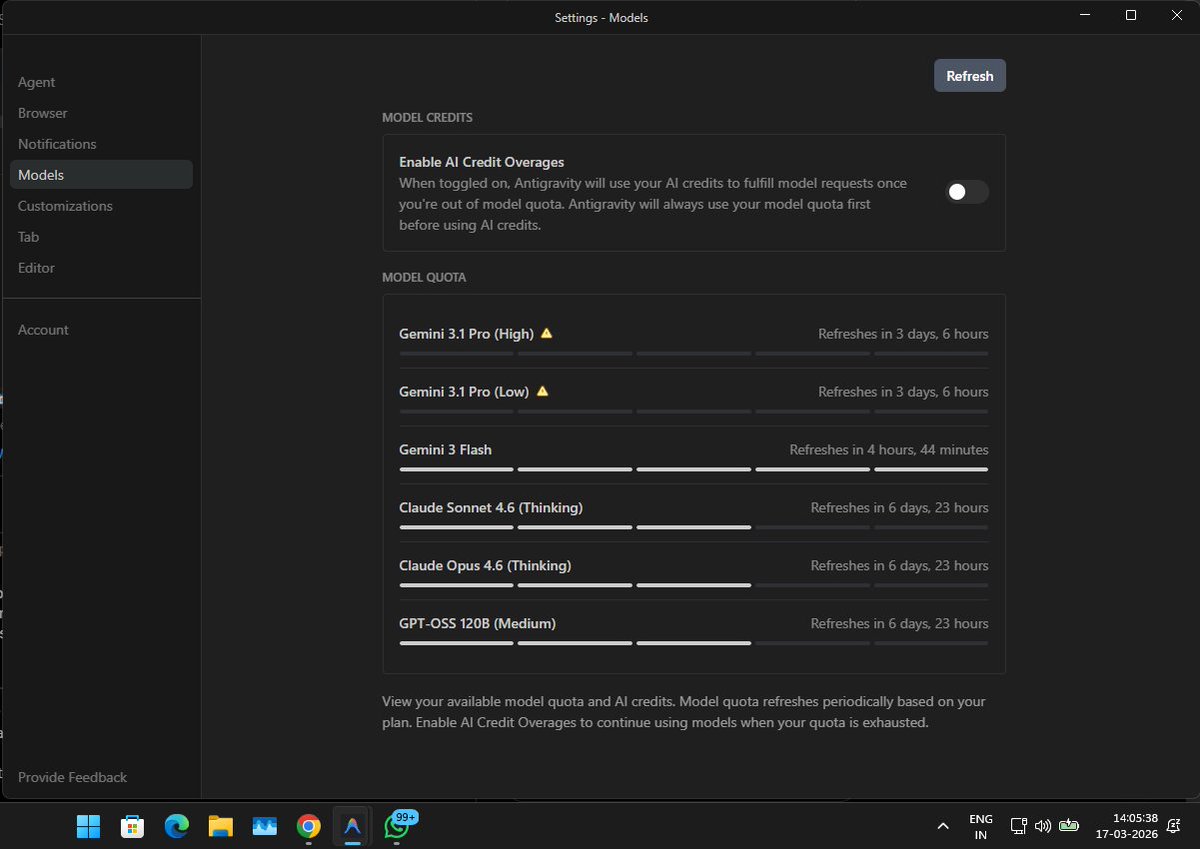Open Windows Start menu

point(88,826)
